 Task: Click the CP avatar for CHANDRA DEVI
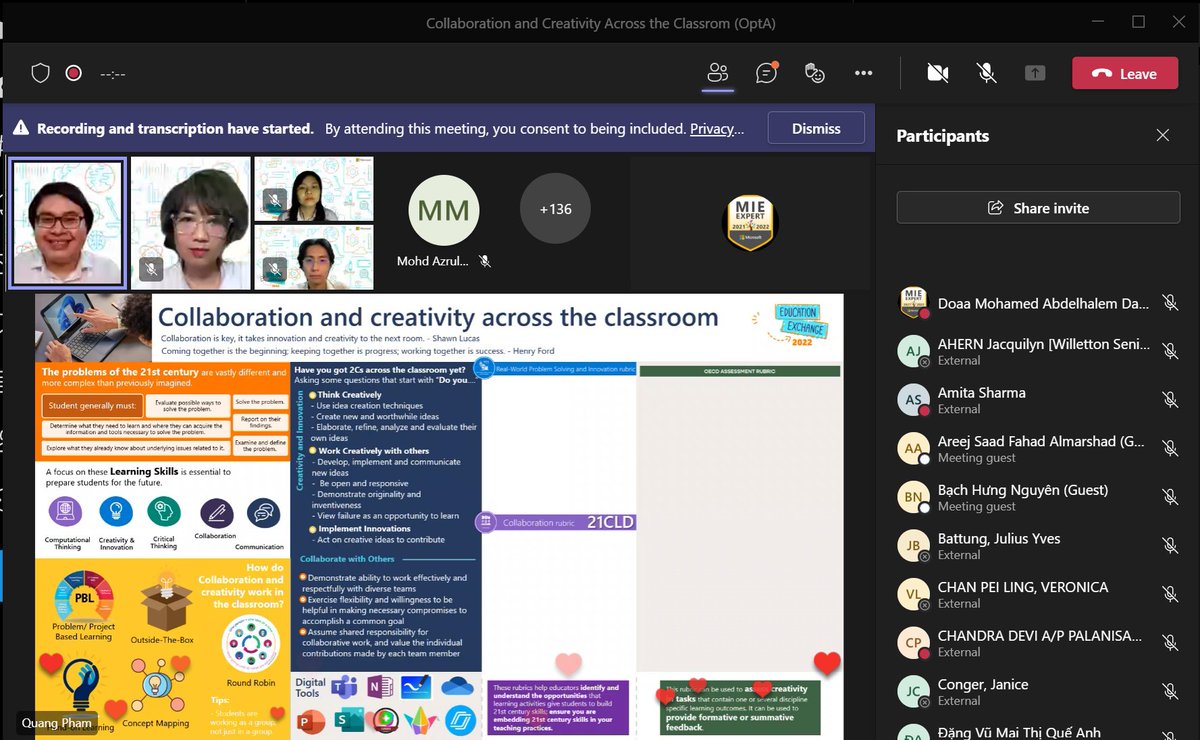click(x=914, y=643)
